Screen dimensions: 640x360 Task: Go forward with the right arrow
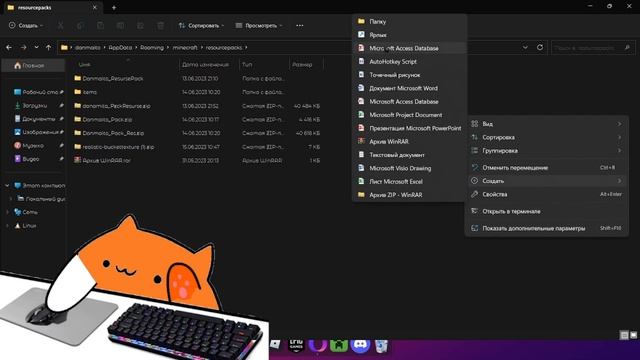(x=23, y=47)
